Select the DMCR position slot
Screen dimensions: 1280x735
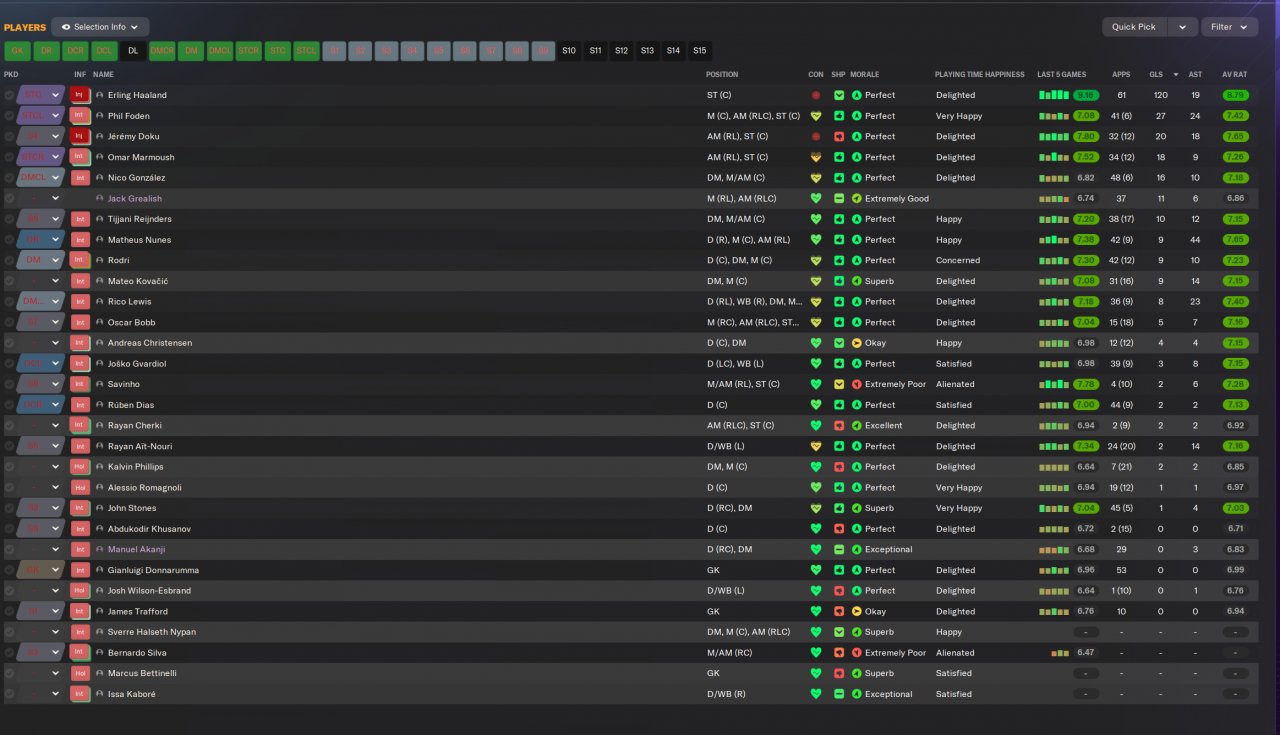(x=162, y=50)
